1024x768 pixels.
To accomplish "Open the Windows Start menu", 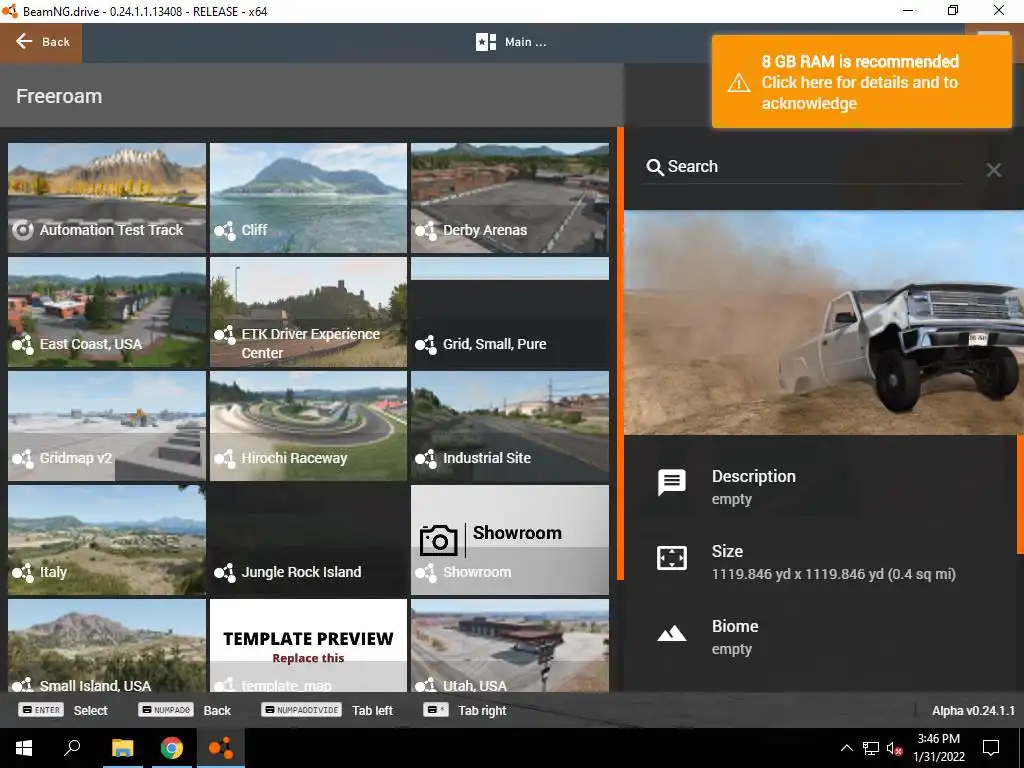I will click(x=24, y=748).
